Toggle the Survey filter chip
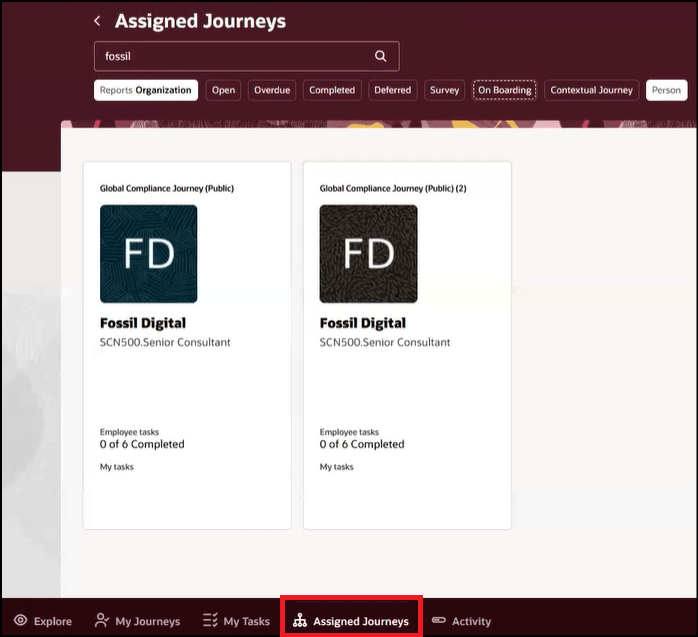Image resolution: width=698 pixels, height=637 pixels. click(x=444, y=90)
